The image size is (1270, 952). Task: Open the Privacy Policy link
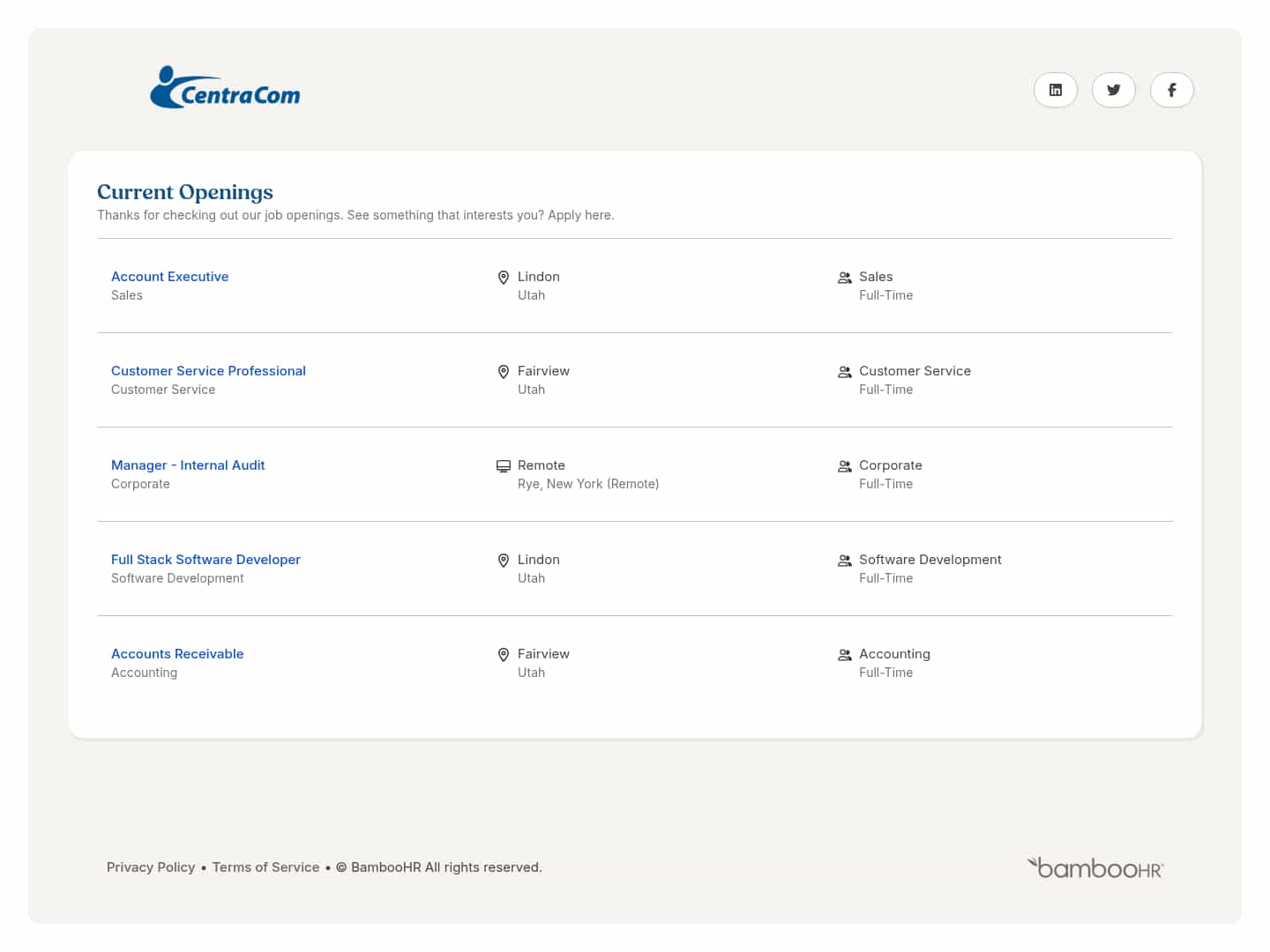point(151,867)
